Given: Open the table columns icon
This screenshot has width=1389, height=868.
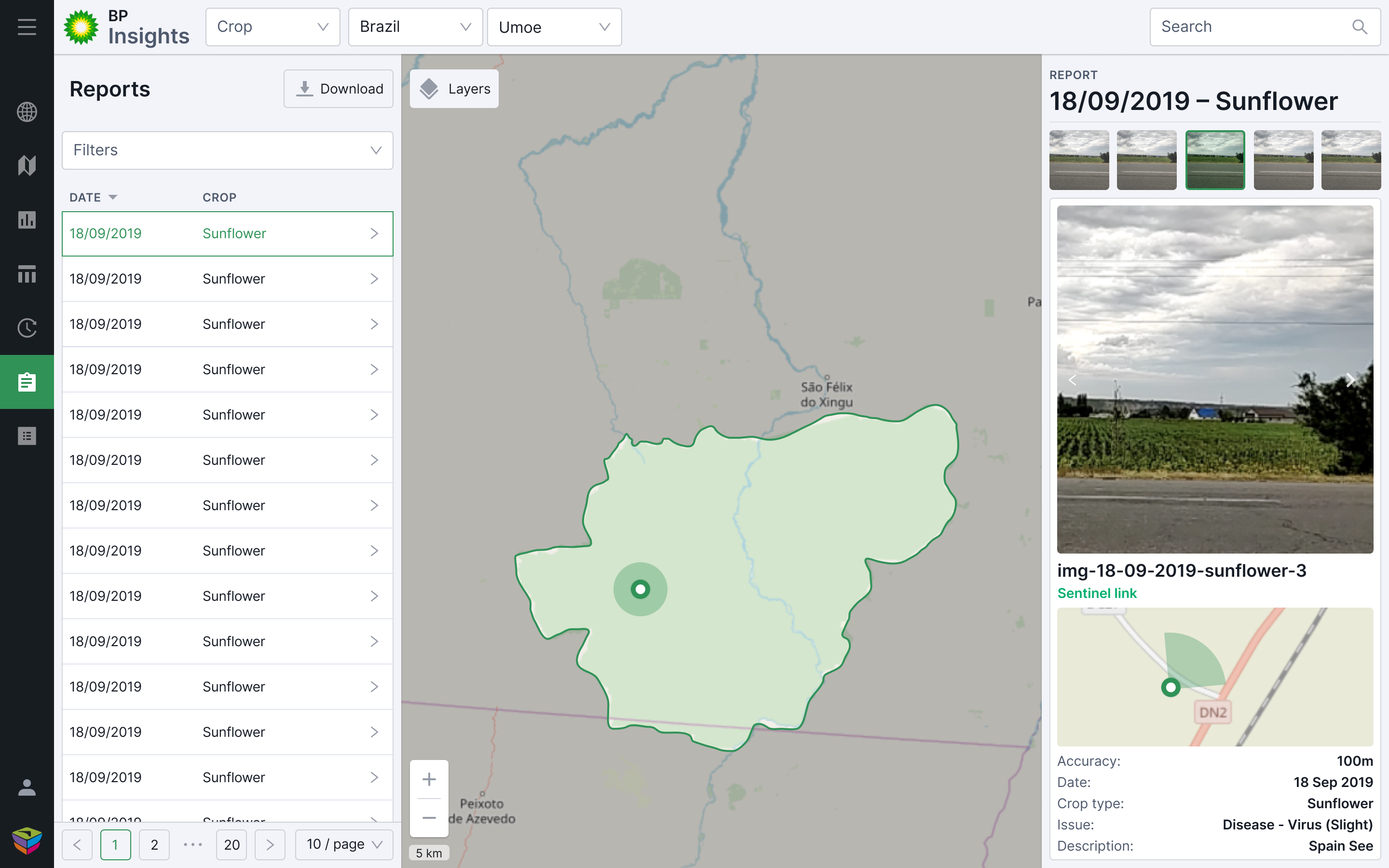Looking at the screenshot, I should 27,274.
